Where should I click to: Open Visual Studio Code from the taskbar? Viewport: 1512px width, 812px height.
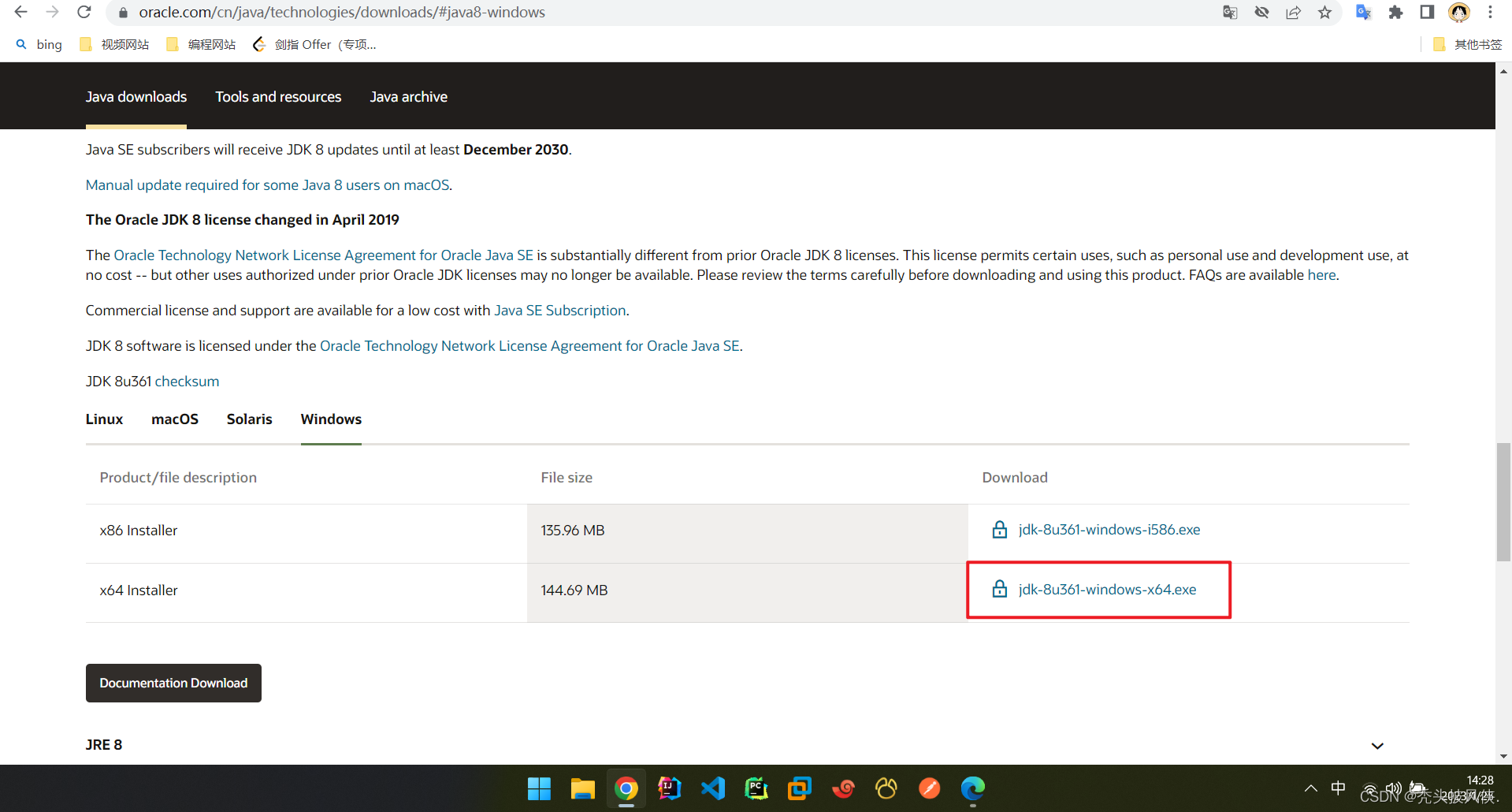pos(713,788)
